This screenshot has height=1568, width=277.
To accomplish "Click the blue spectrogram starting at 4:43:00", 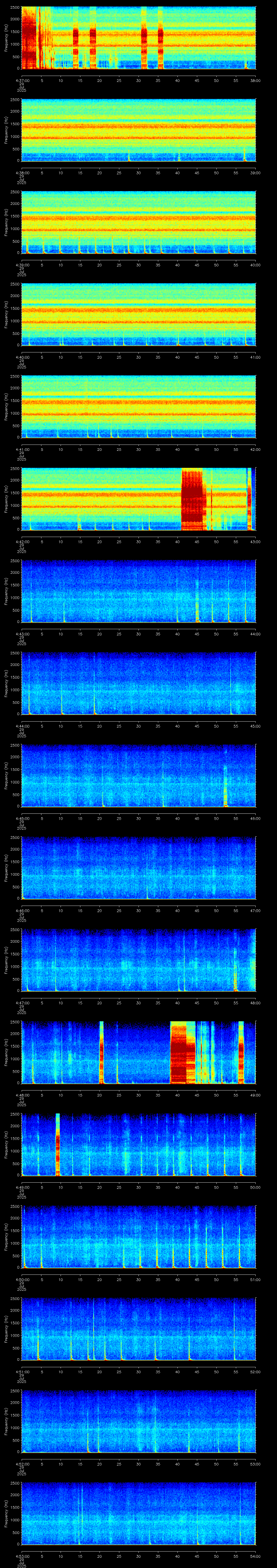I will coord(138,591).
